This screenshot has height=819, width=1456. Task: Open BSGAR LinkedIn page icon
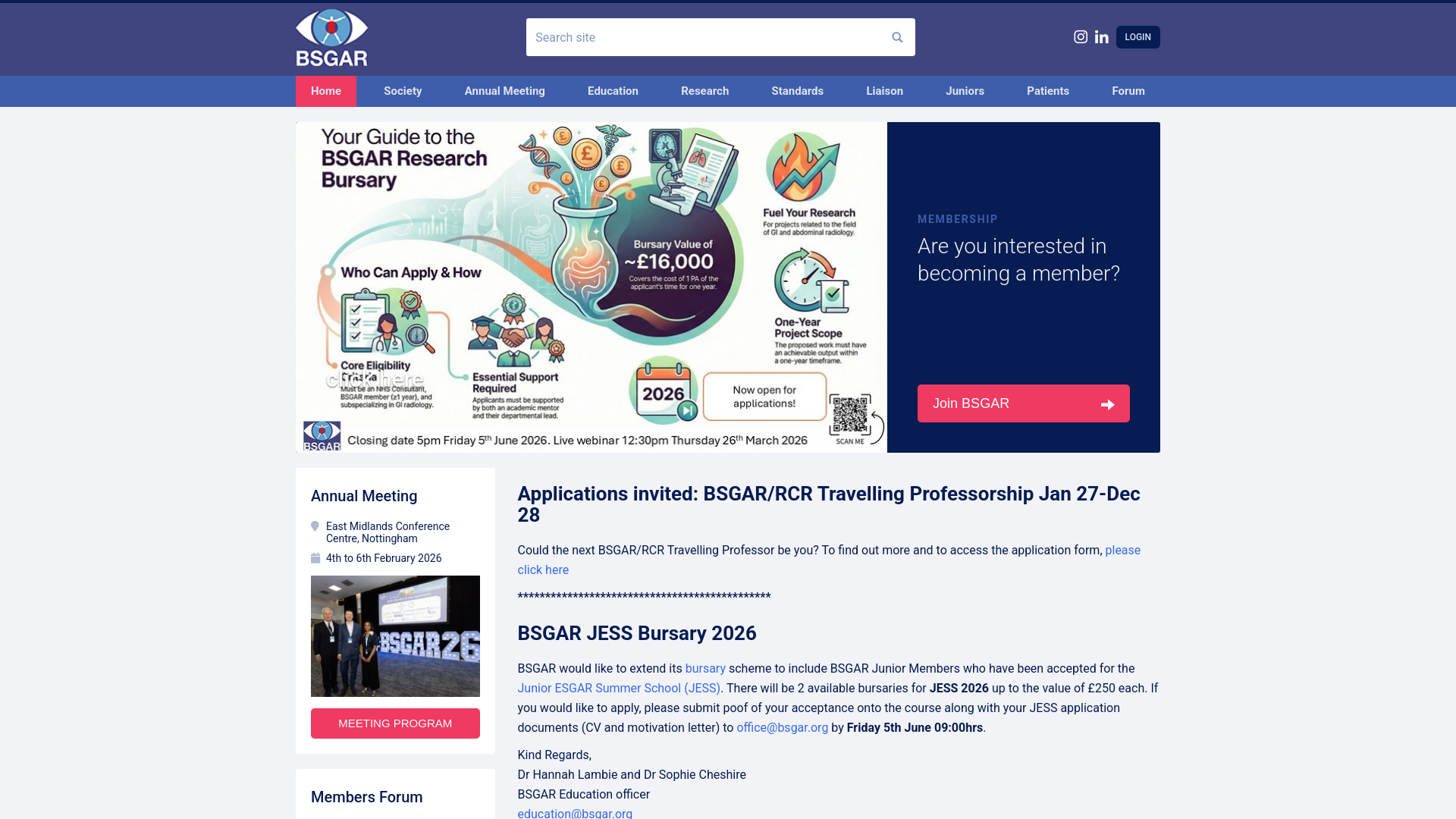[x=1102, y=37]
